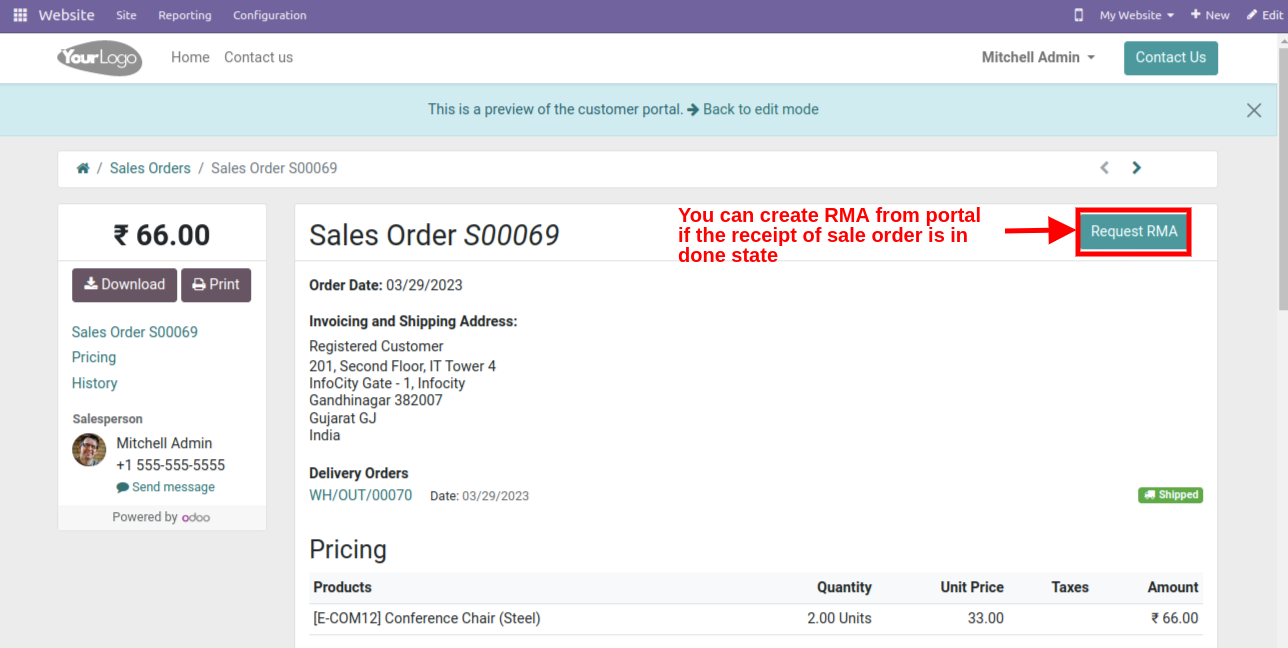Download the sales order

(x=124, y=285)
